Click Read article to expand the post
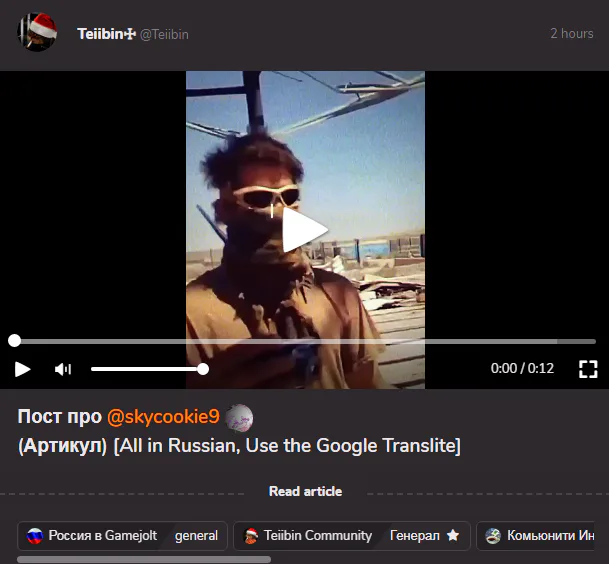This screenshot has width=609, height=564. (x=305, y=491)
